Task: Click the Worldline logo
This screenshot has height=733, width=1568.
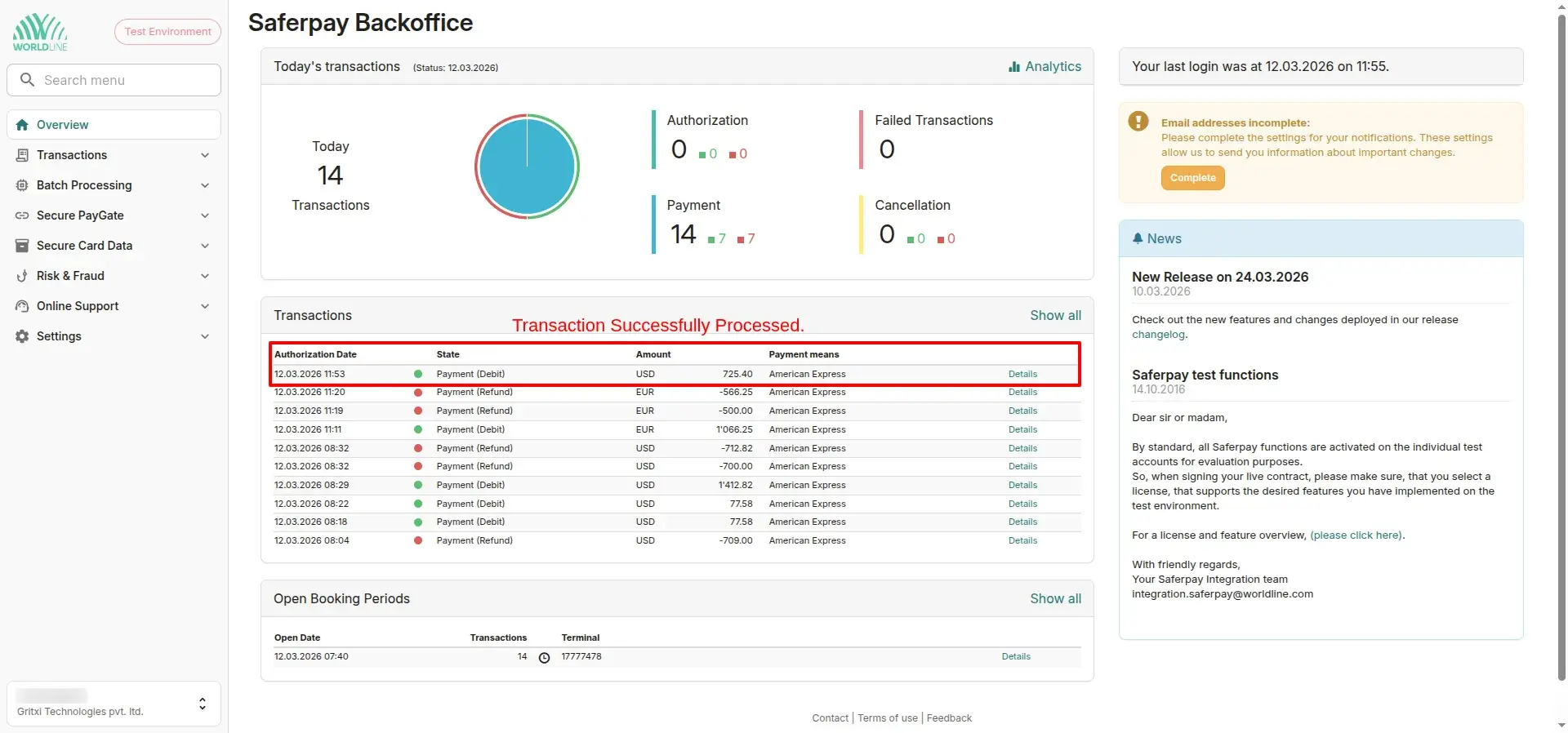Action: (40, 33)
